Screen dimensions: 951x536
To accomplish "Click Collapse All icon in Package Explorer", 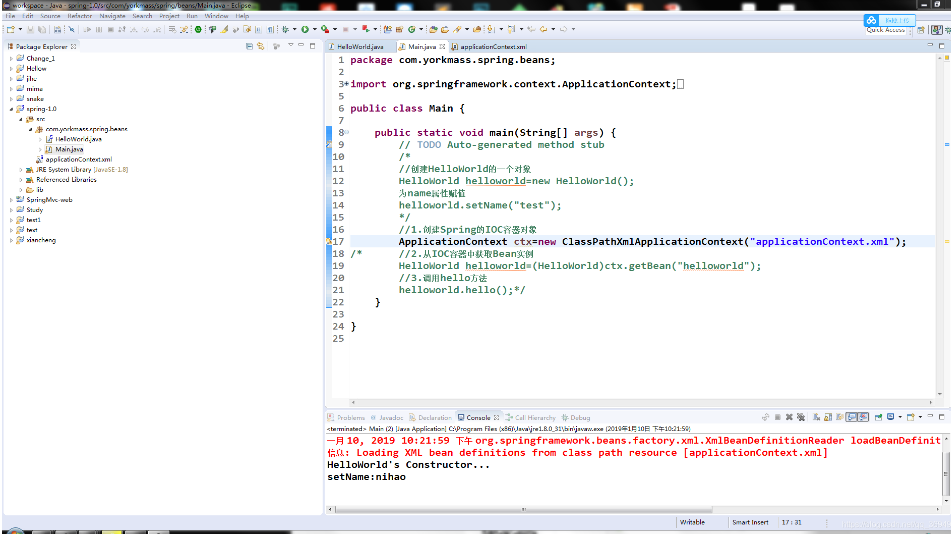I will 249,47.
